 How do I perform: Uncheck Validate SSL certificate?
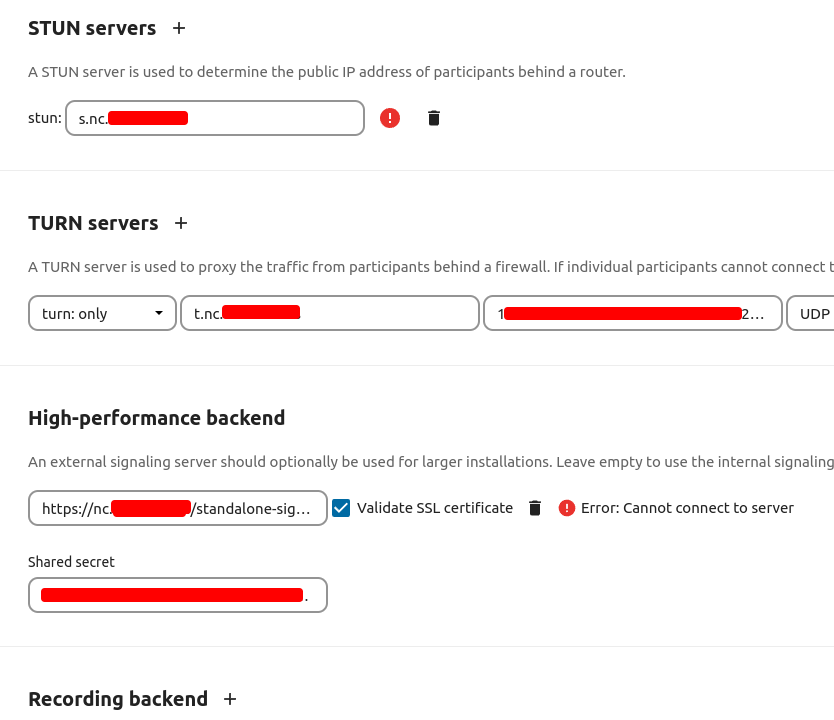[x=341, y=507]
